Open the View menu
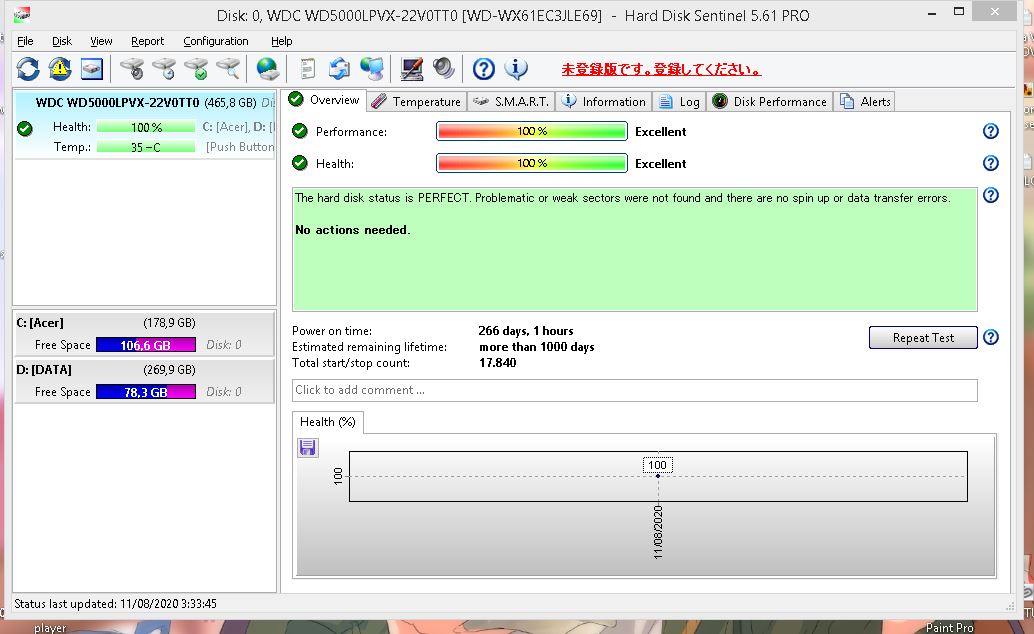1034x634 pixels. 101,41
